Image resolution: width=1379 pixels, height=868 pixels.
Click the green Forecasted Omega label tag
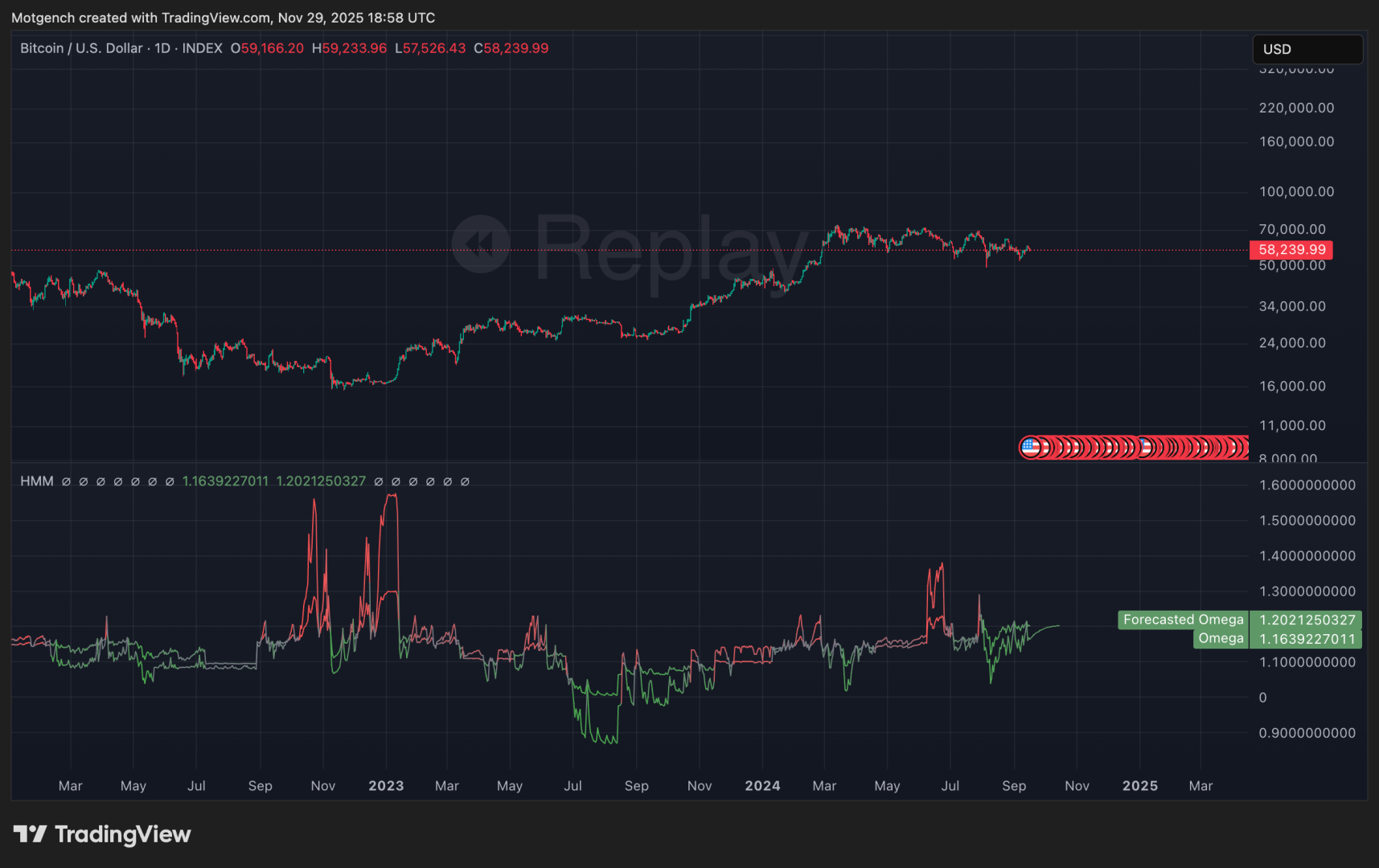[1182, 620]
